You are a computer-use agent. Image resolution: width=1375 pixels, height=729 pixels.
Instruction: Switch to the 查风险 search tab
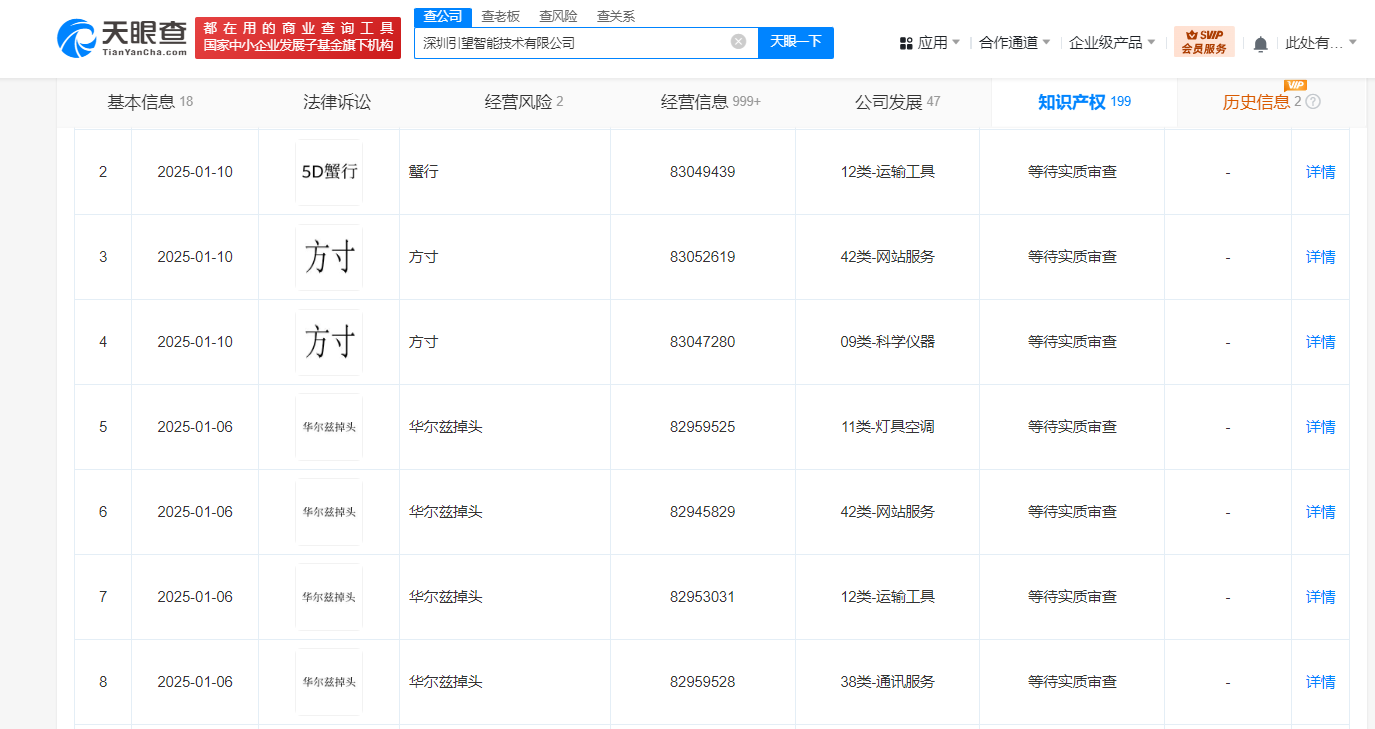tap(558, 16)
